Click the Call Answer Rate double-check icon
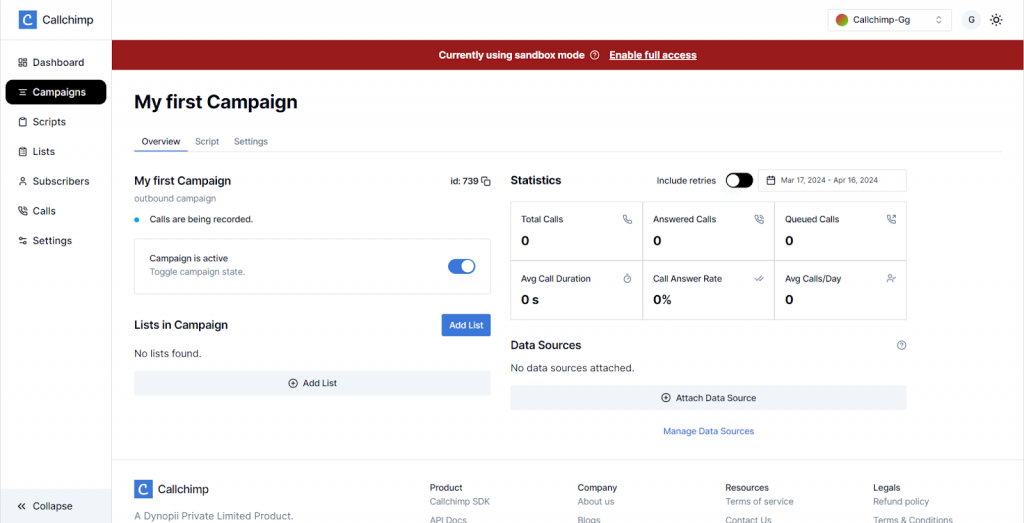Viewport: 1024px width, 523px height. pyautogui.click(x=759, y=279)
